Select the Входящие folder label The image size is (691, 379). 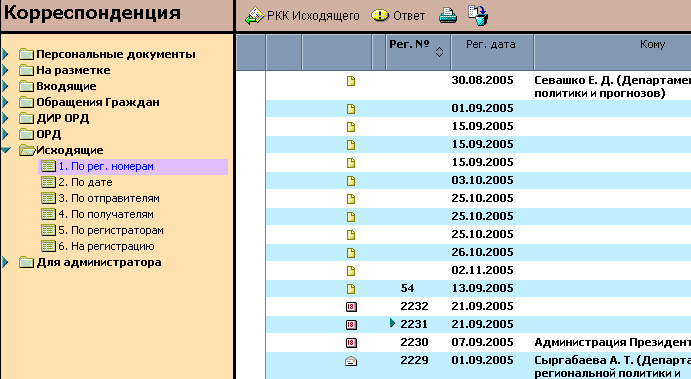(x=66, y=86)
